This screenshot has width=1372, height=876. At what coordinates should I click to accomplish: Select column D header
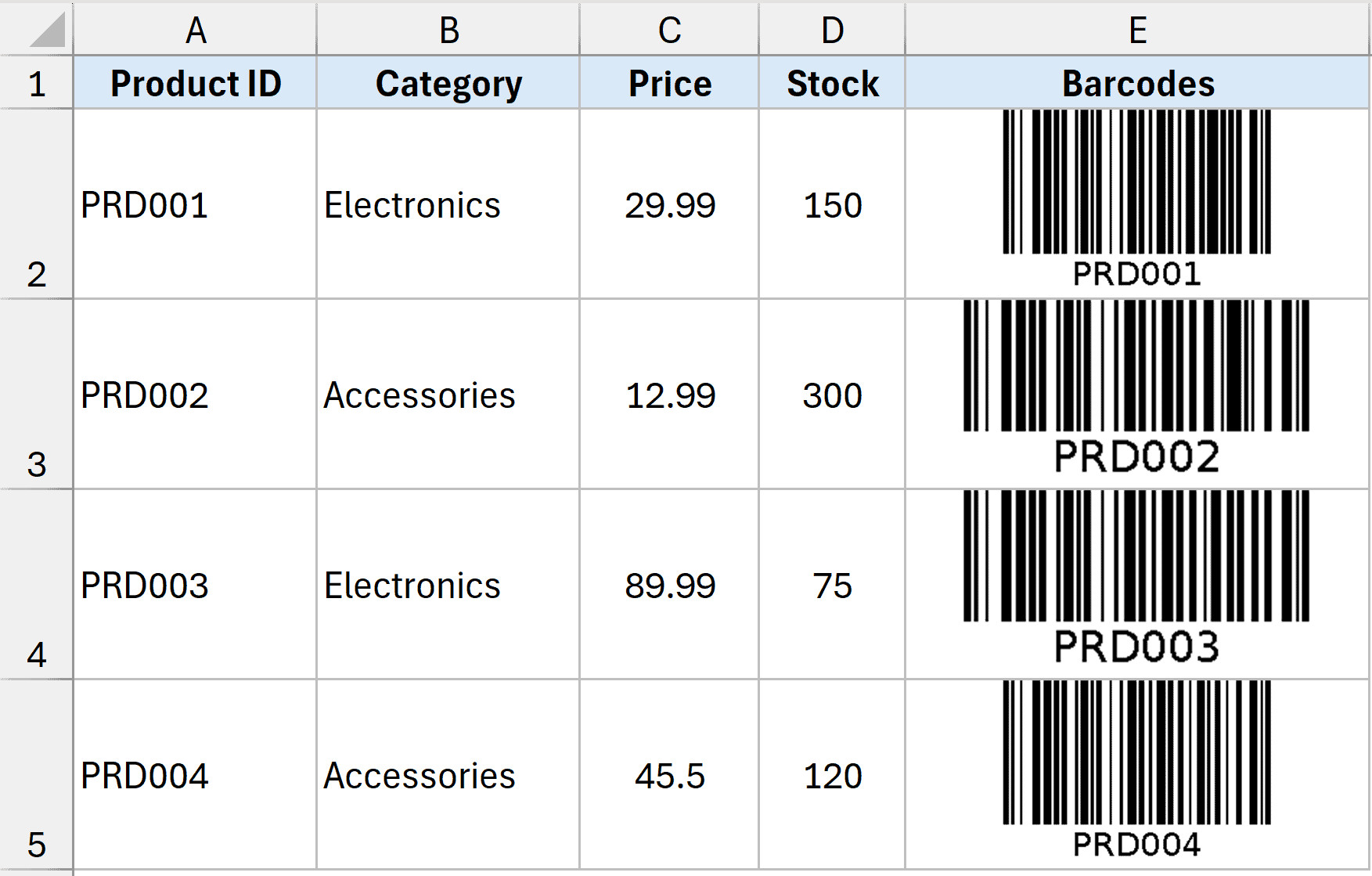[832, 31]
